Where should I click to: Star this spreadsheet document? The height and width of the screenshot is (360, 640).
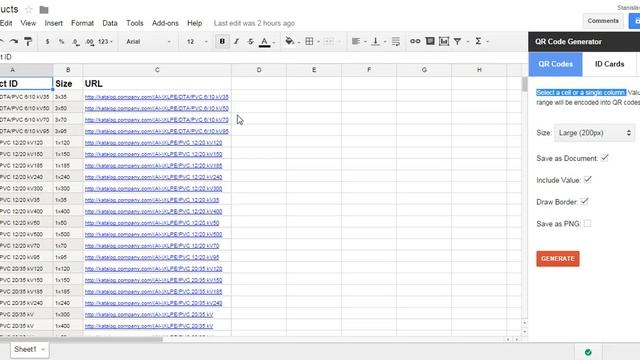click(29, 9)
